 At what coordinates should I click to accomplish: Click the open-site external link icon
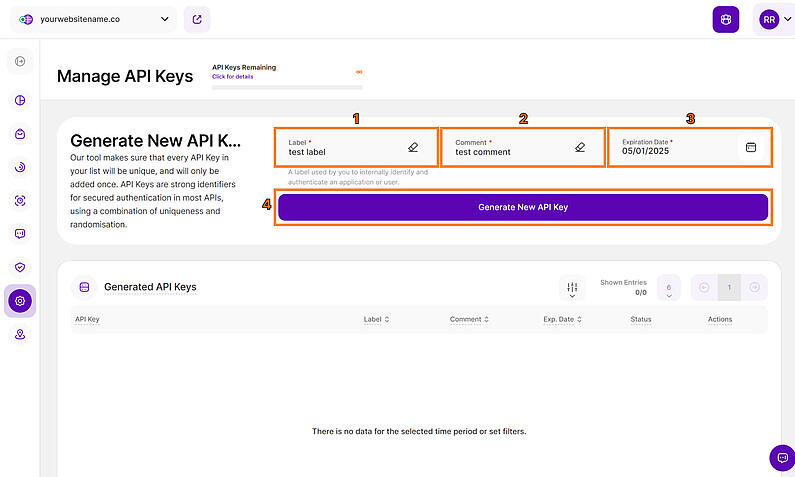tap(197, 19)
